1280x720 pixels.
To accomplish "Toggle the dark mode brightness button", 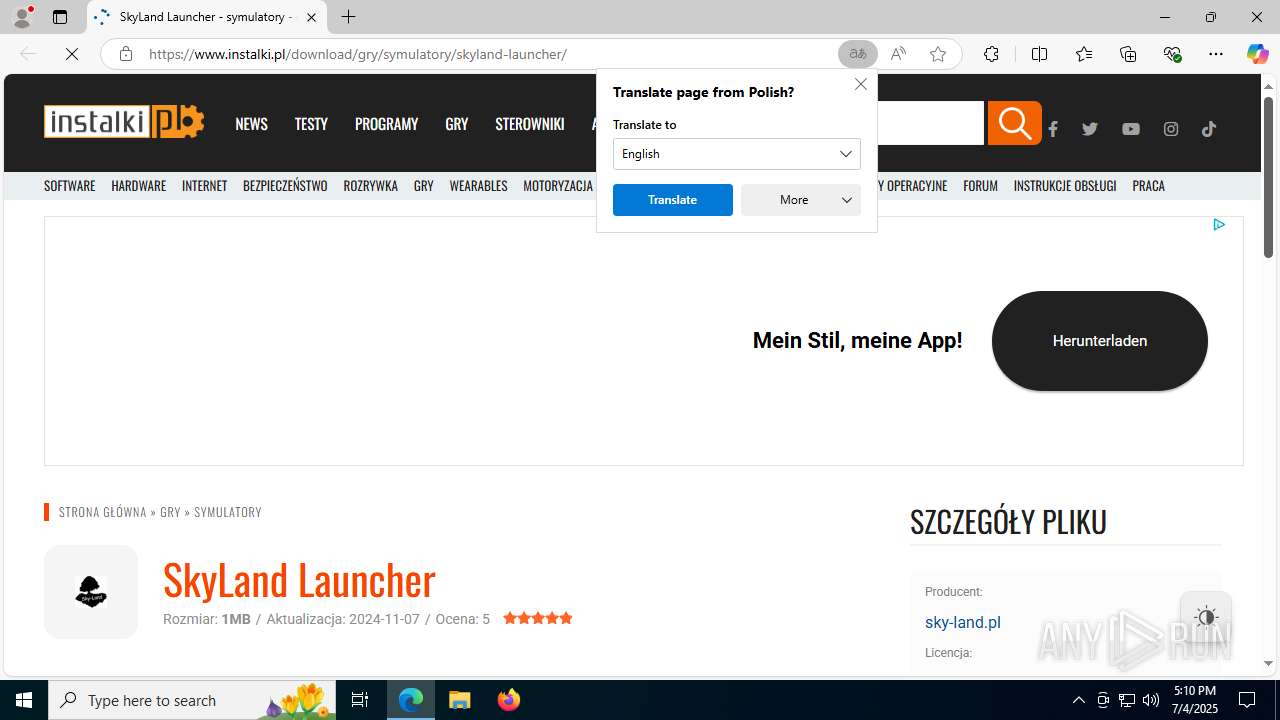I will click(x=1206, y=617).
